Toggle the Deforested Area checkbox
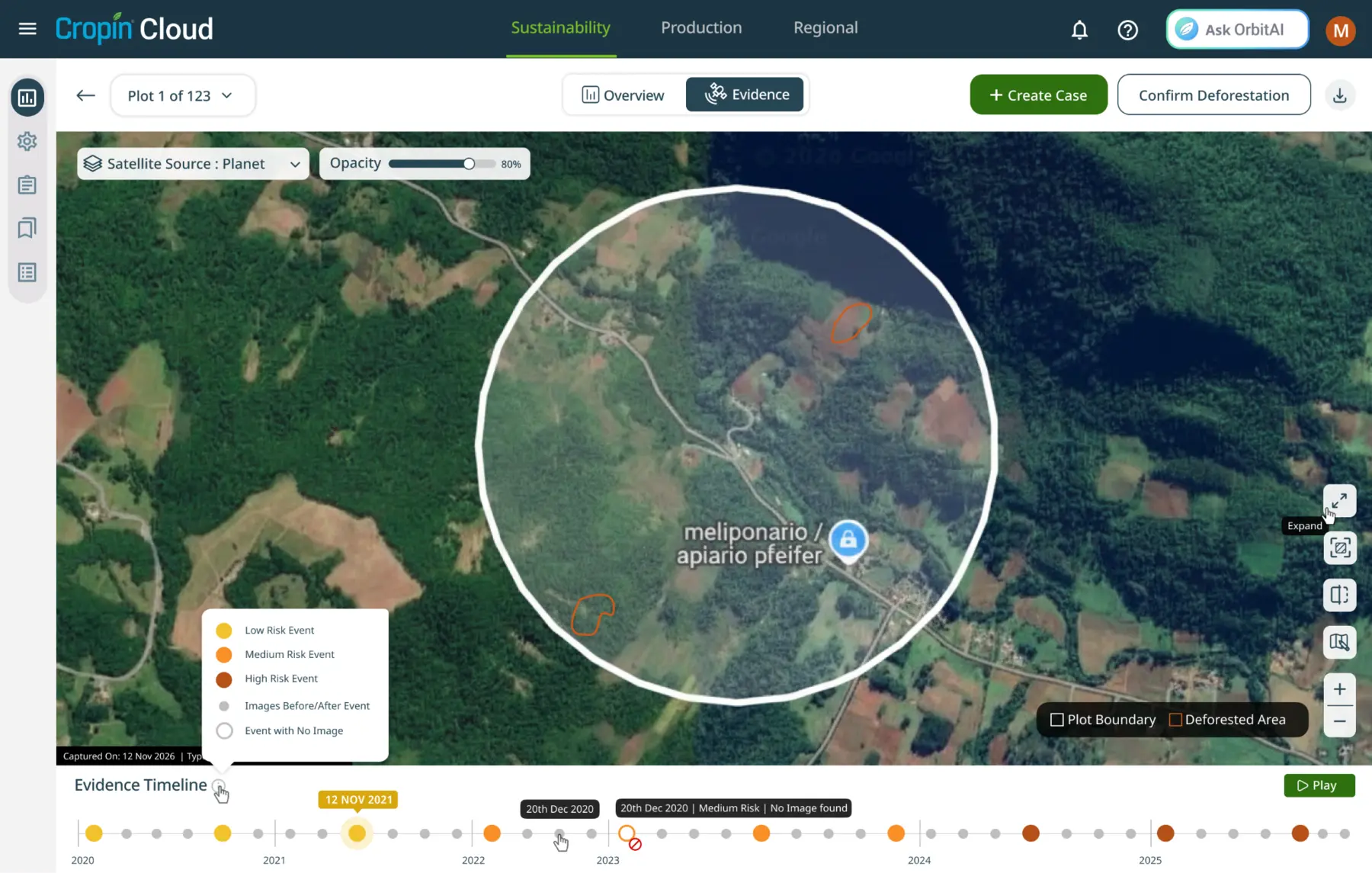Viewport: 1372px width, 873px height. click(1175, 720)
